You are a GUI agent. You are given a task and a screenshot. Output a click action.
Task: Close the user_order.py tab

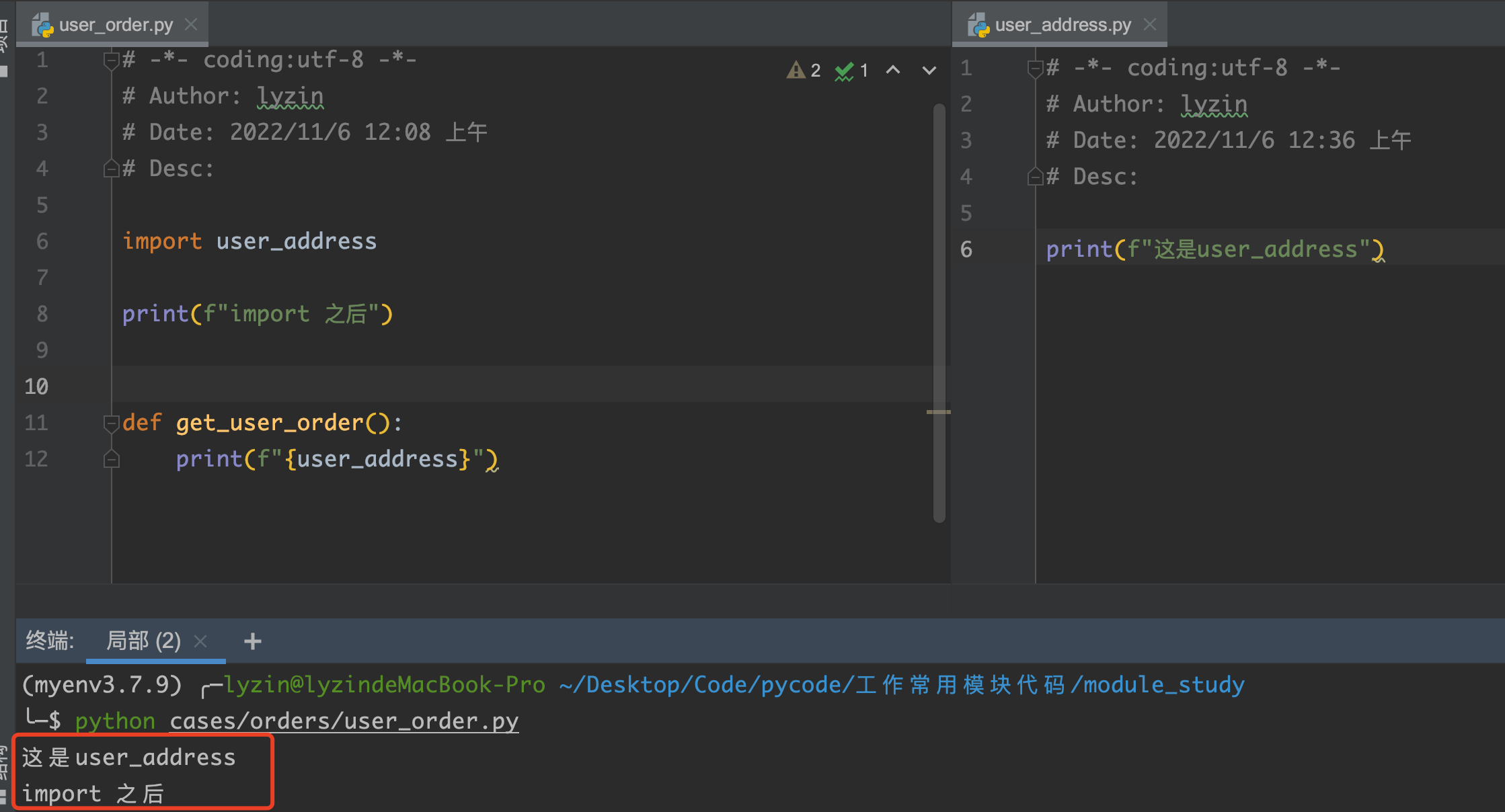pyautogui.click(x=191, y=25)
